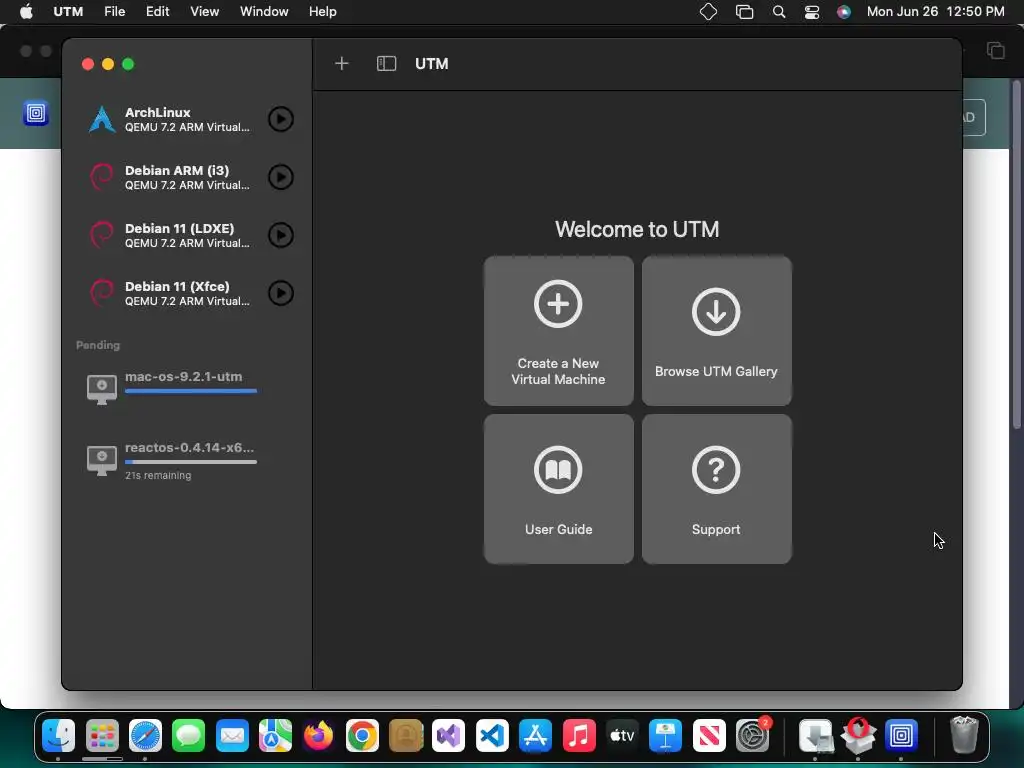Open the Trash in the Dock
The image size is (1024, 768).
[x=964, y=735]
